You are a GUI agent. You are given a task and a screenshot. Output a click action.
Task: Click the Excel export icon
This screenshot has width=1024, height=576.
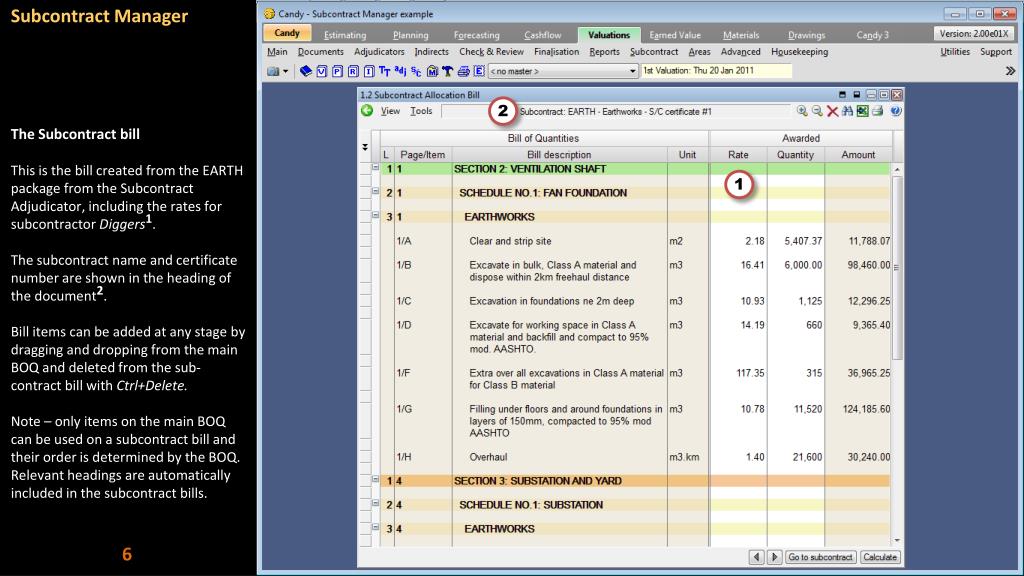[x=863, y=112]
